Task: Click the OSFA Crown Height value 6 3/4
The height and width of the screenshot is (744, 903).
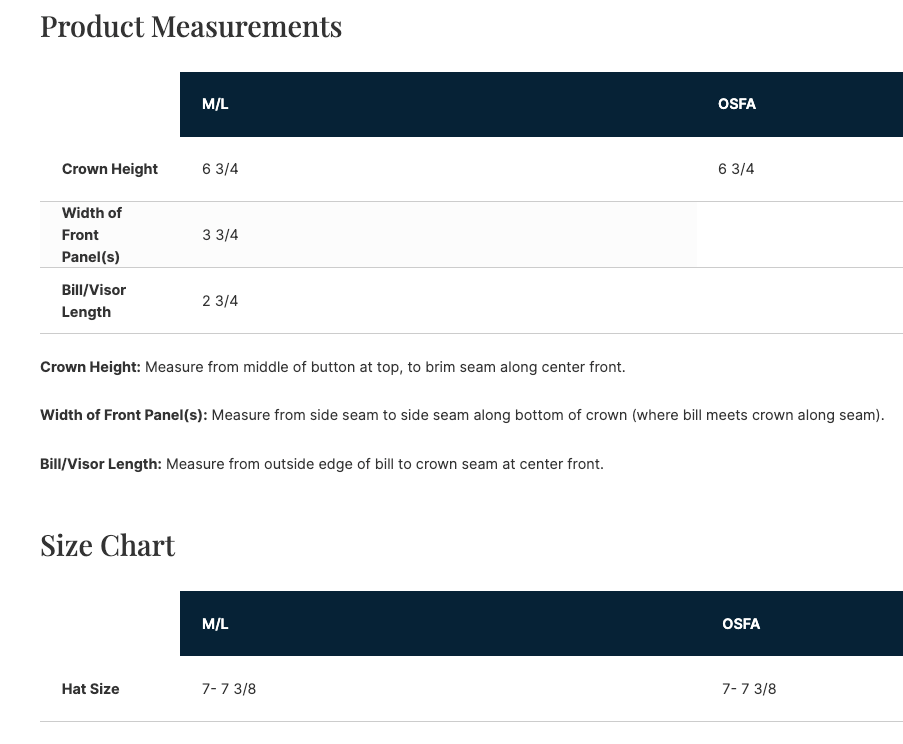Action: [736, 169]
